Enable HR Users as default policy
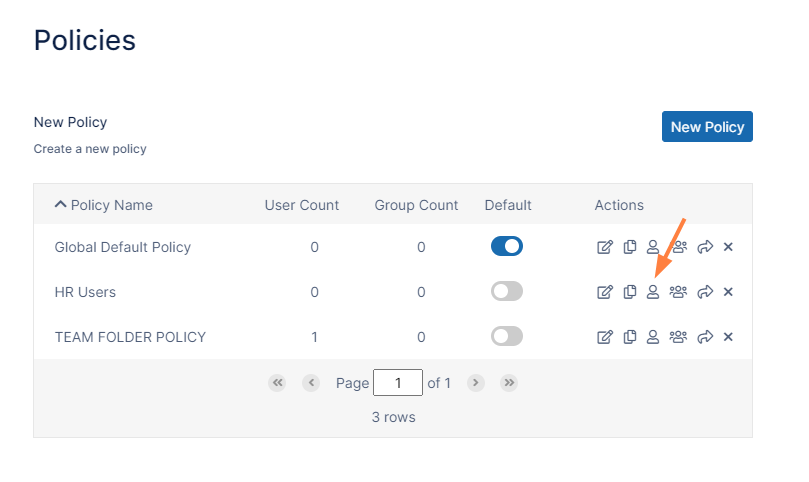809x482 pixels. (x=507, y=291)
